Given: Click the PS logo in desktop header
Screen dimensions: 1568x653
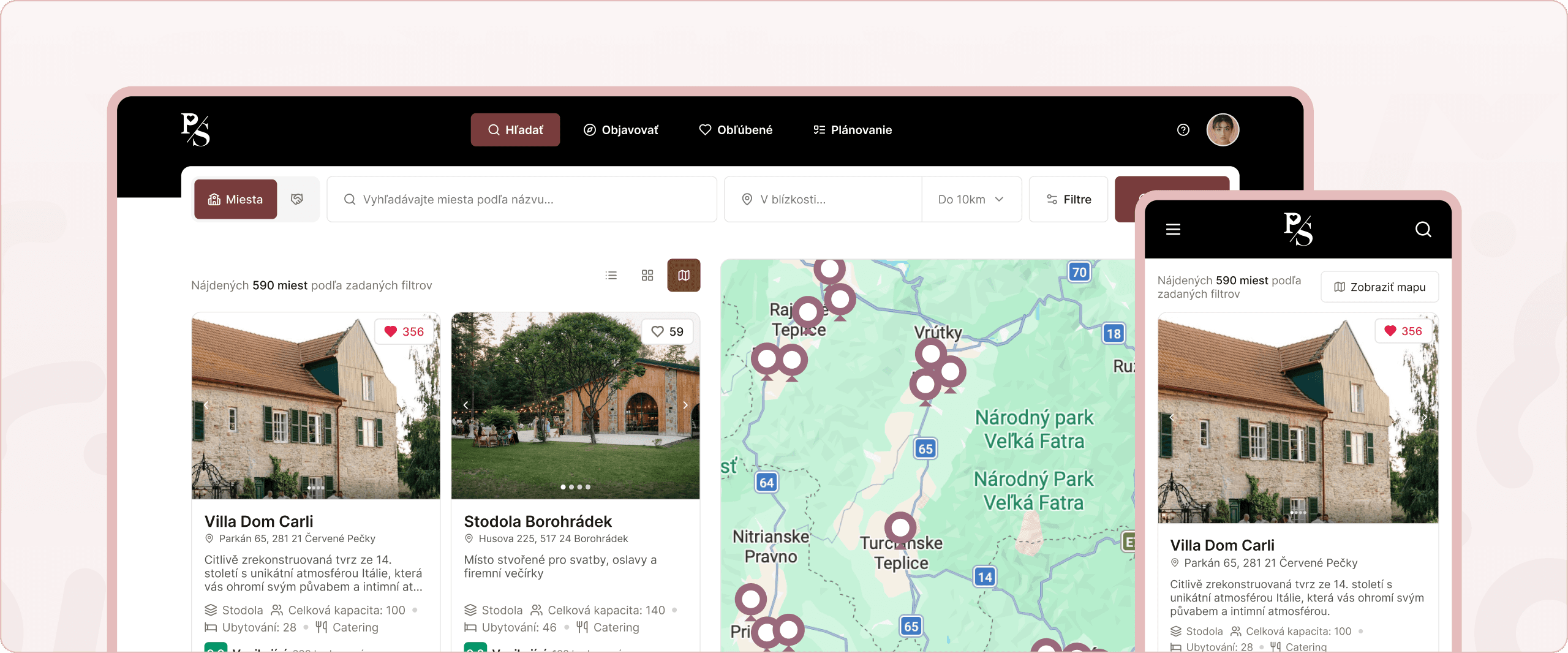Looking at the screenshot, I should pos(195,129).
